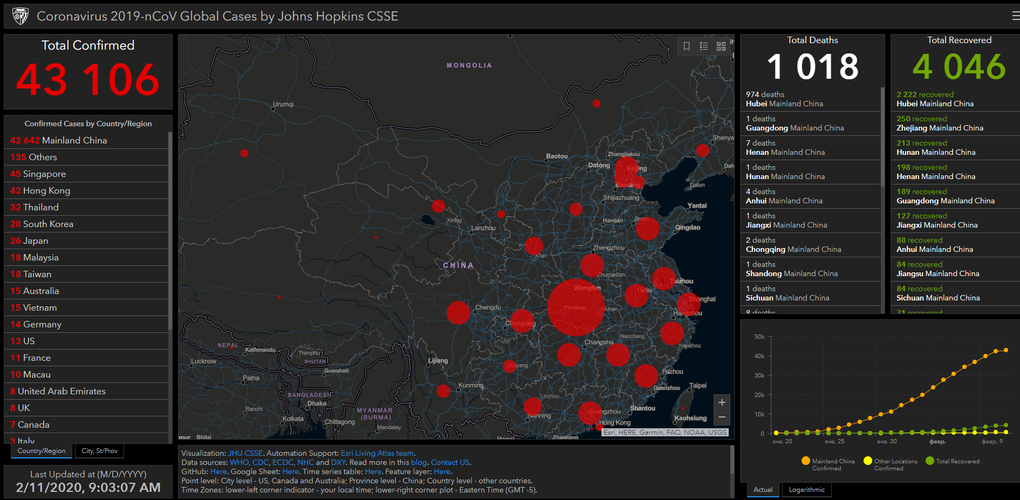Open the Contact US link
The width and height of the screenshot is (1020, 500).
click(450, 462)
